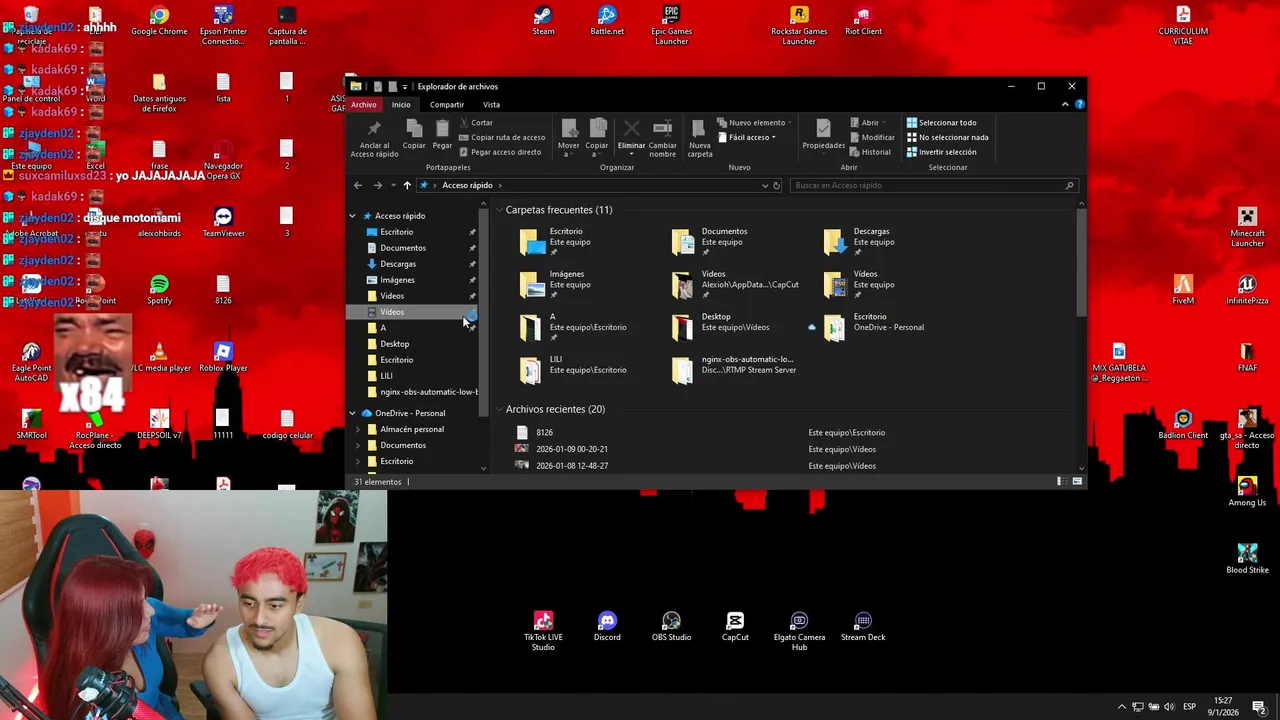Open the recent locations dropdown arrow

(x=393, y=185)
